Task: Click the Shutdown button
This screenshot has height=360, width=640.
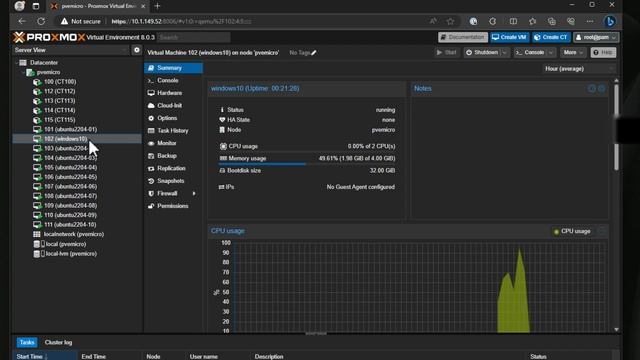Action: pyautogui.click(x=482, y=53)
